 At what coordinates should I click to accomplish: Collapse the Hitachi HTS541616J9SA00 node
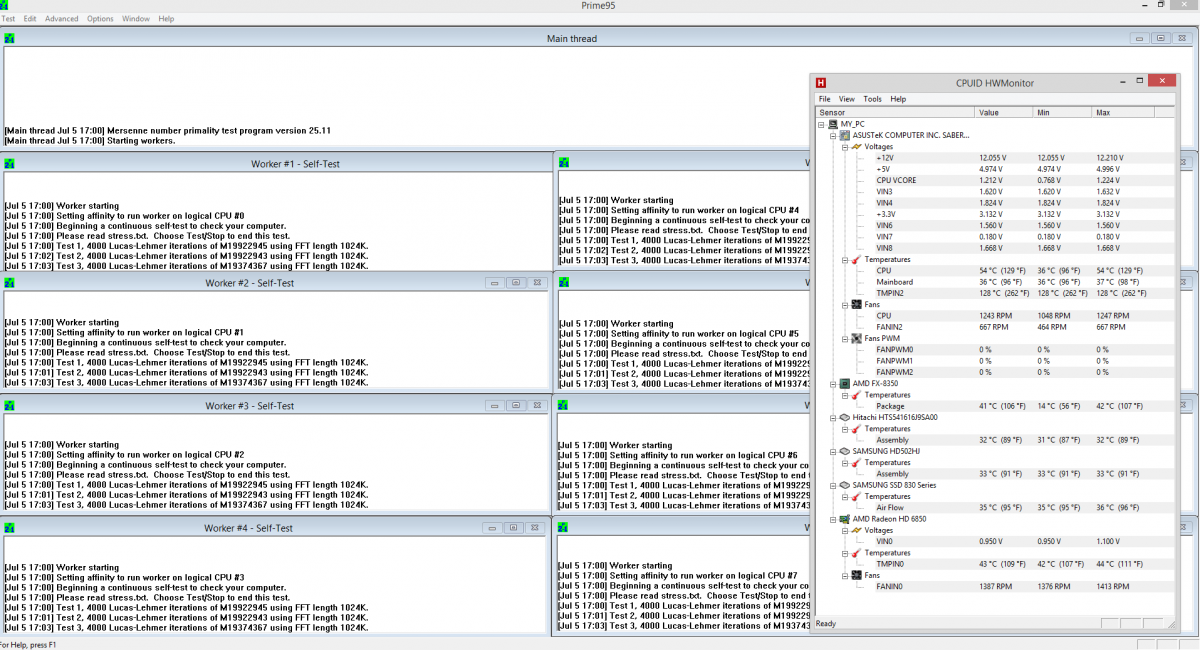pyautogui.click(x=833, y=417)
